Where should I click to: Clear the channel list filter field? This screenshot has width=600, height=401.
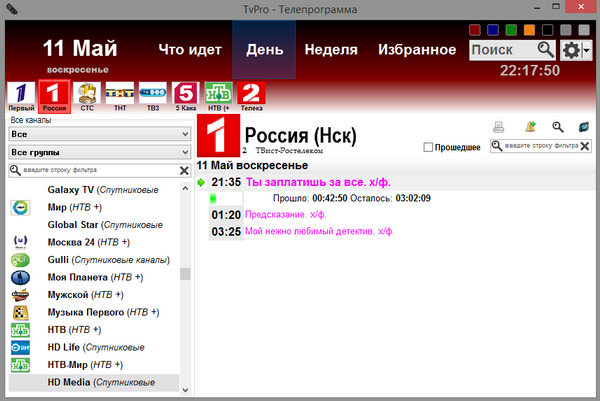click(184, 171)
